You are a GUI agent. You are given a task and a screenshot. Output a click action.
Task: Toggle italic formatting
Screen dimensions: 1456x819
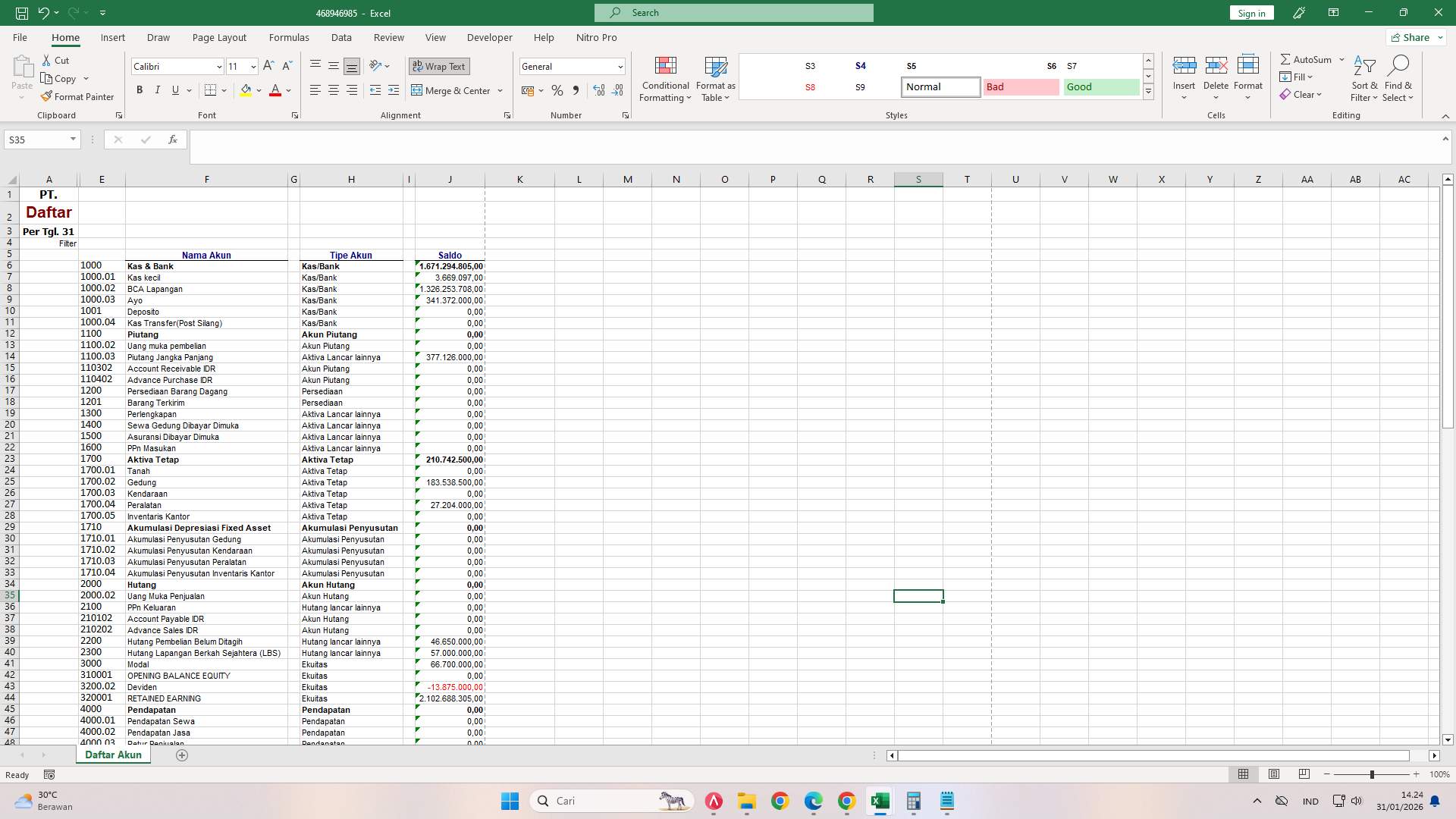click(158, 89)
